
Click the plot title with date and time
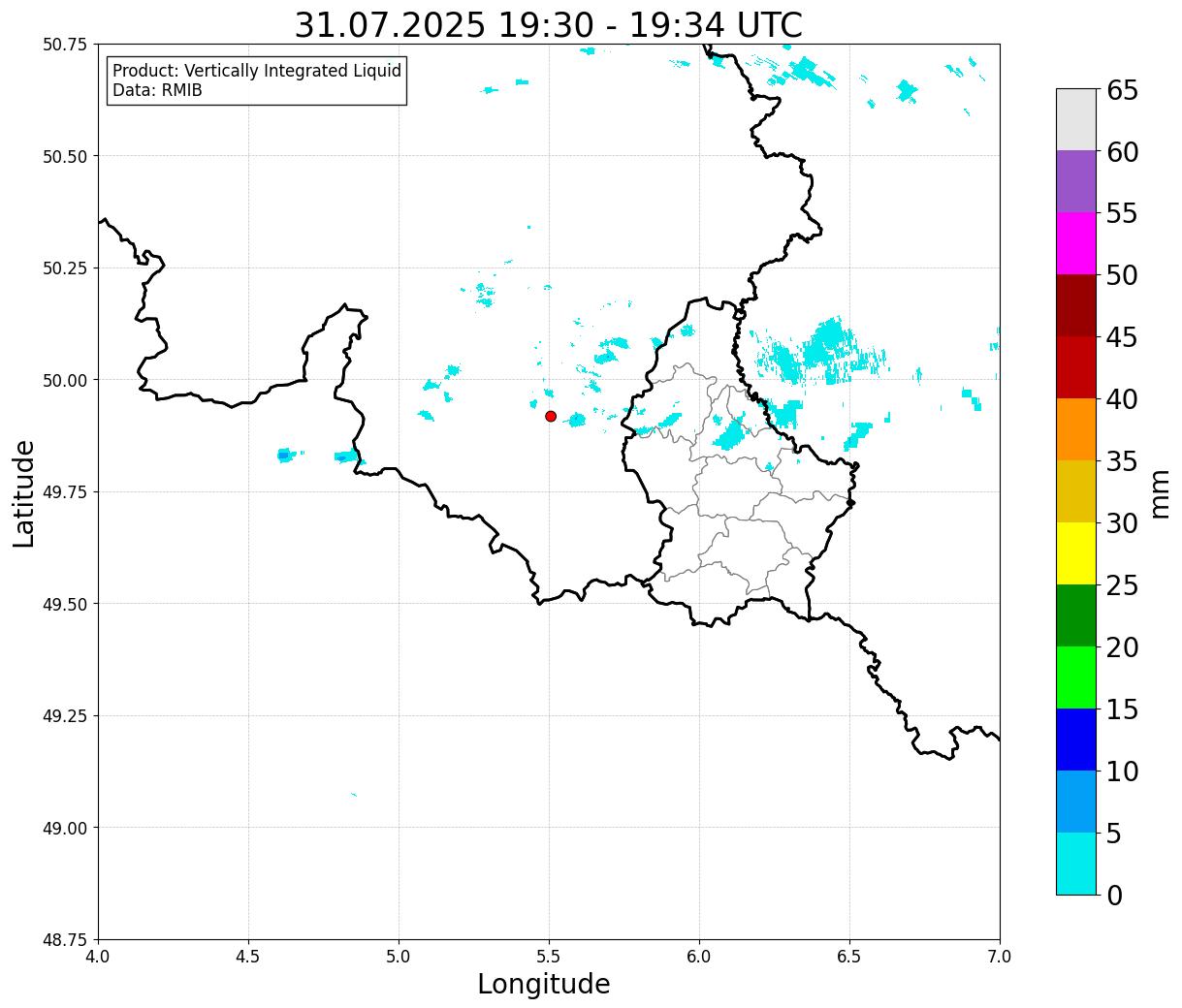pos(549,25)
